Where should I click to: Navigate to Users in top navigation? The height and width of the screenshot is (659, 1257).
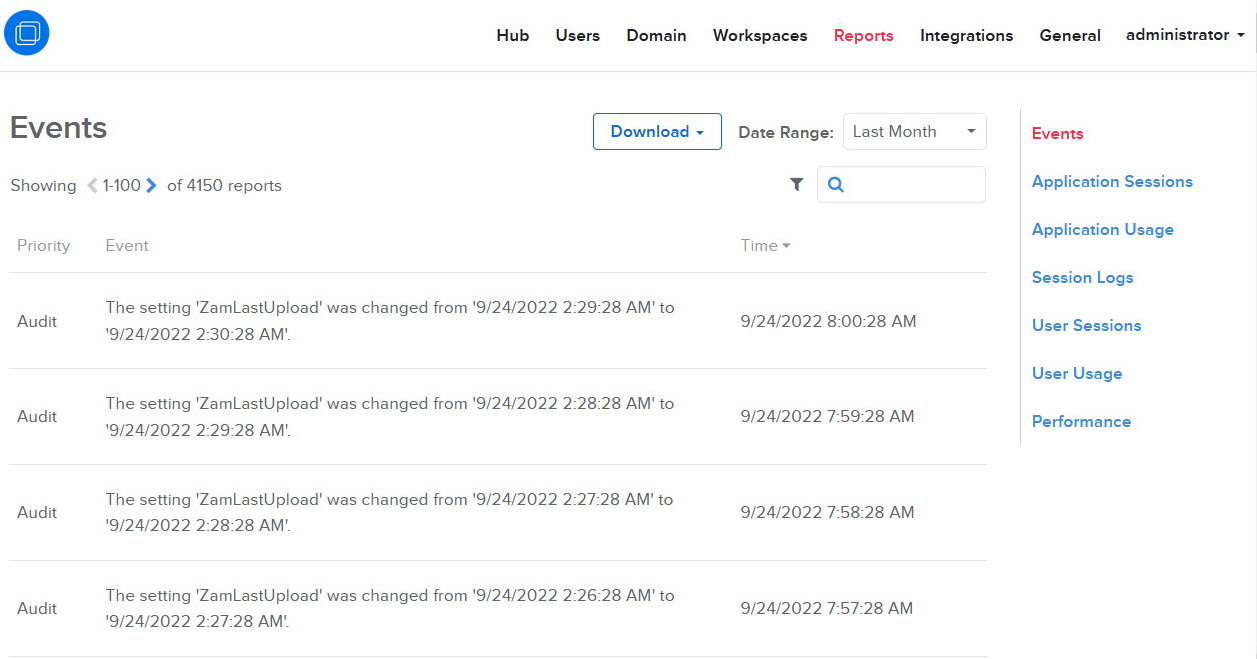point(577,36)
